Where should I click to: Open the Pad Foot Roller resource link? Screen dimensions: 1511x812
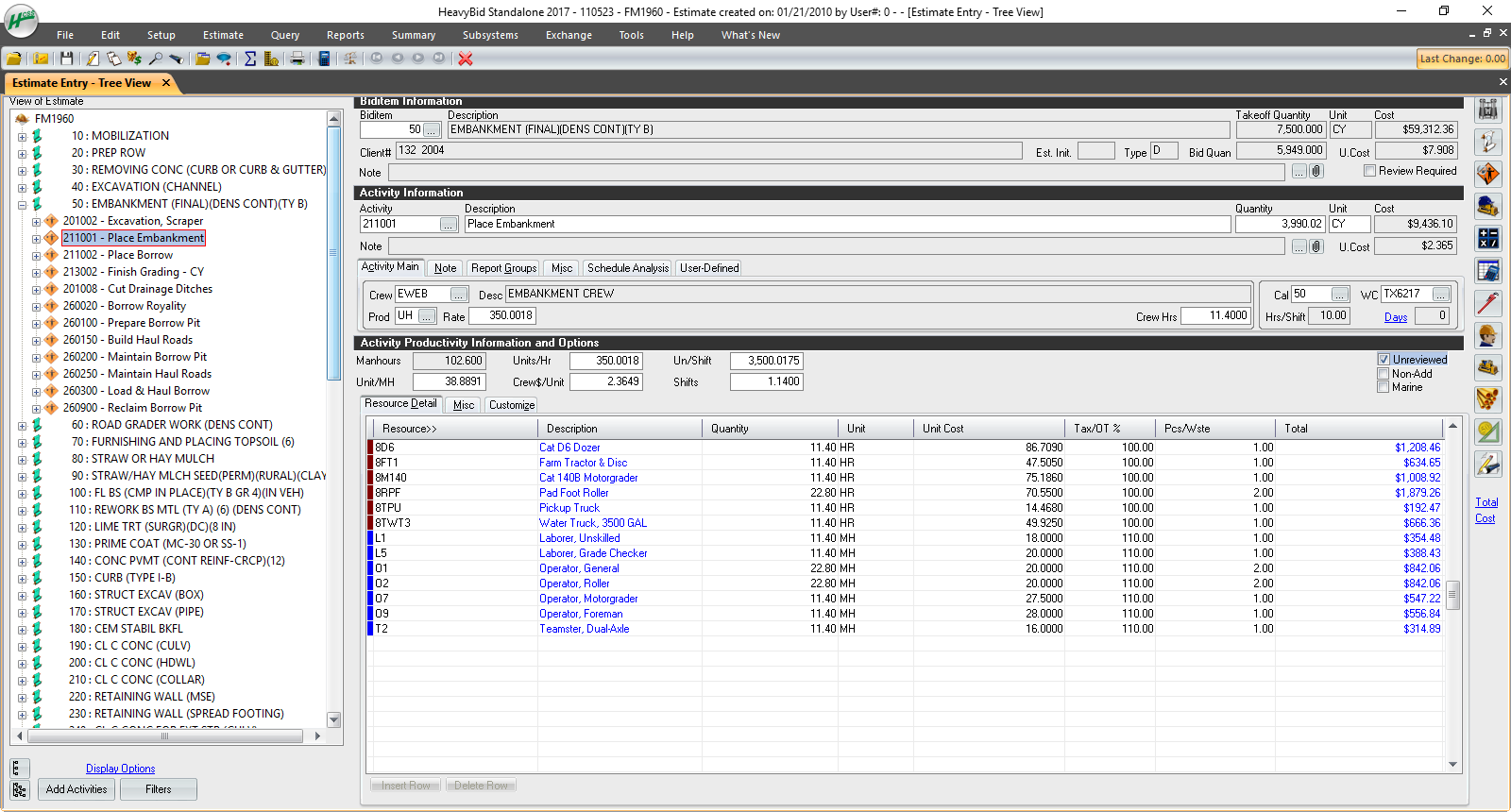click(574, 493)
